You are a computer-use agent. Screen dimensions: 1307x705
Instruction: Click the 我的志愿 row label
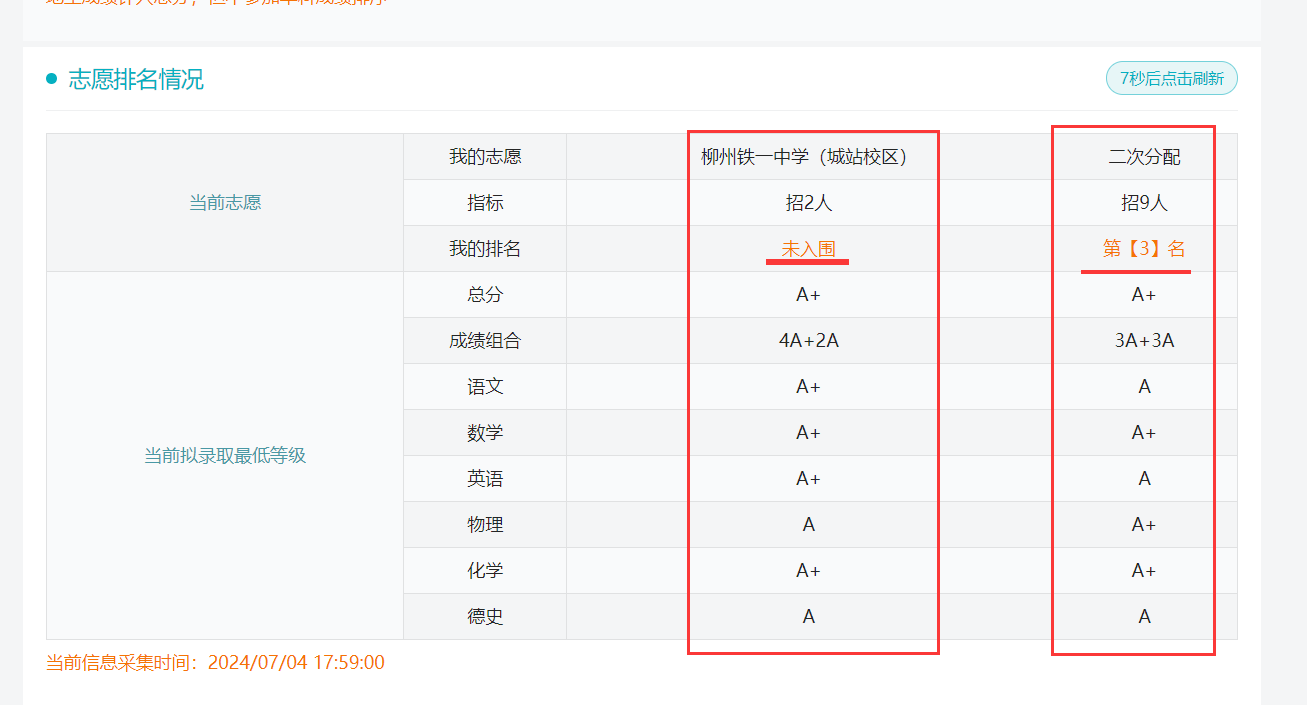485,157
